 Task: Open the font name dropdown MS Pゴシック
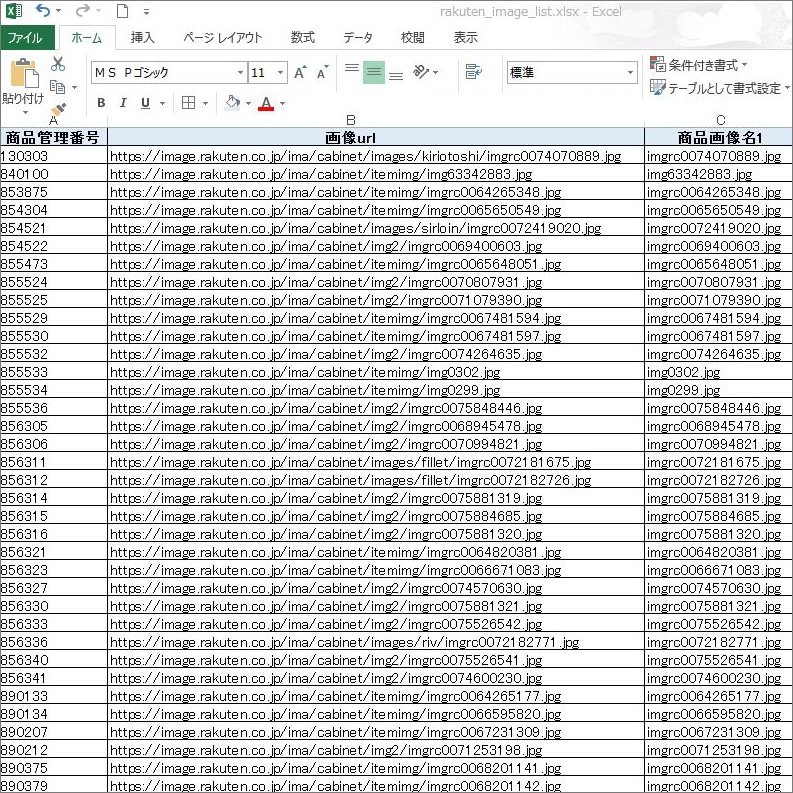tap(240, 72)
